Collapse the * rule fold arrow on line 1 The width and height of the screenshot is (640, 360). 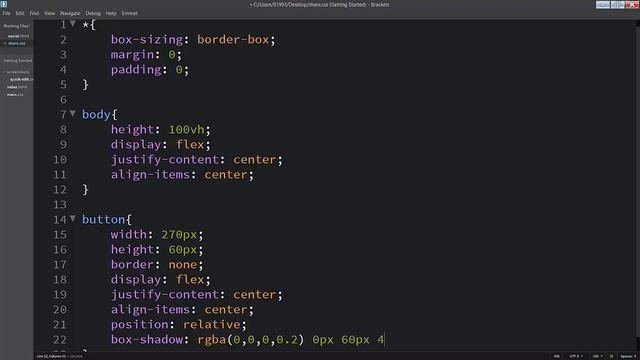(x=73, y=24)
